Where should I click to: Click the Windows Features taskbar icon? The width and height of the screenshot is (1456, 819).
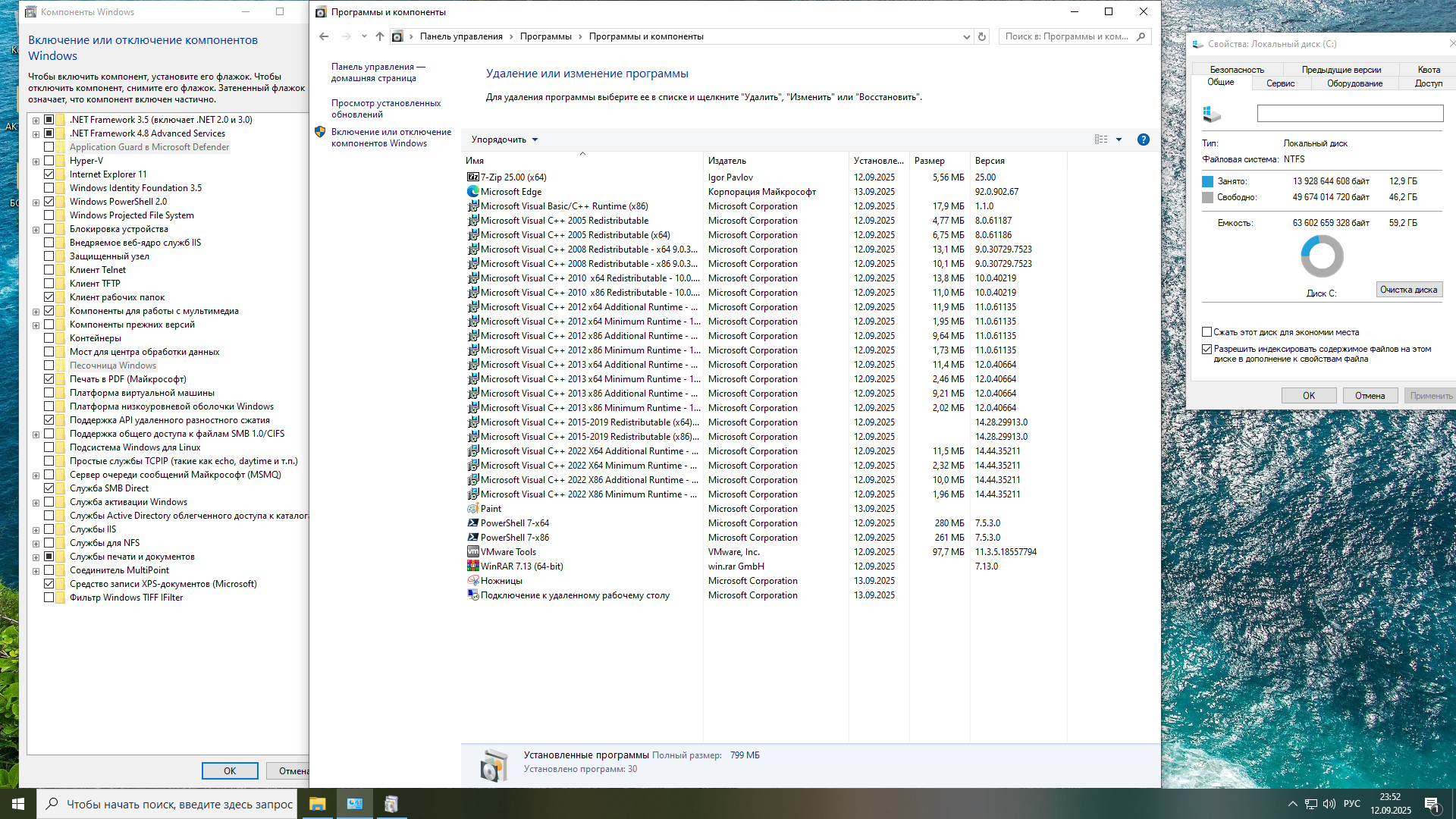click(x=391, y=804)
